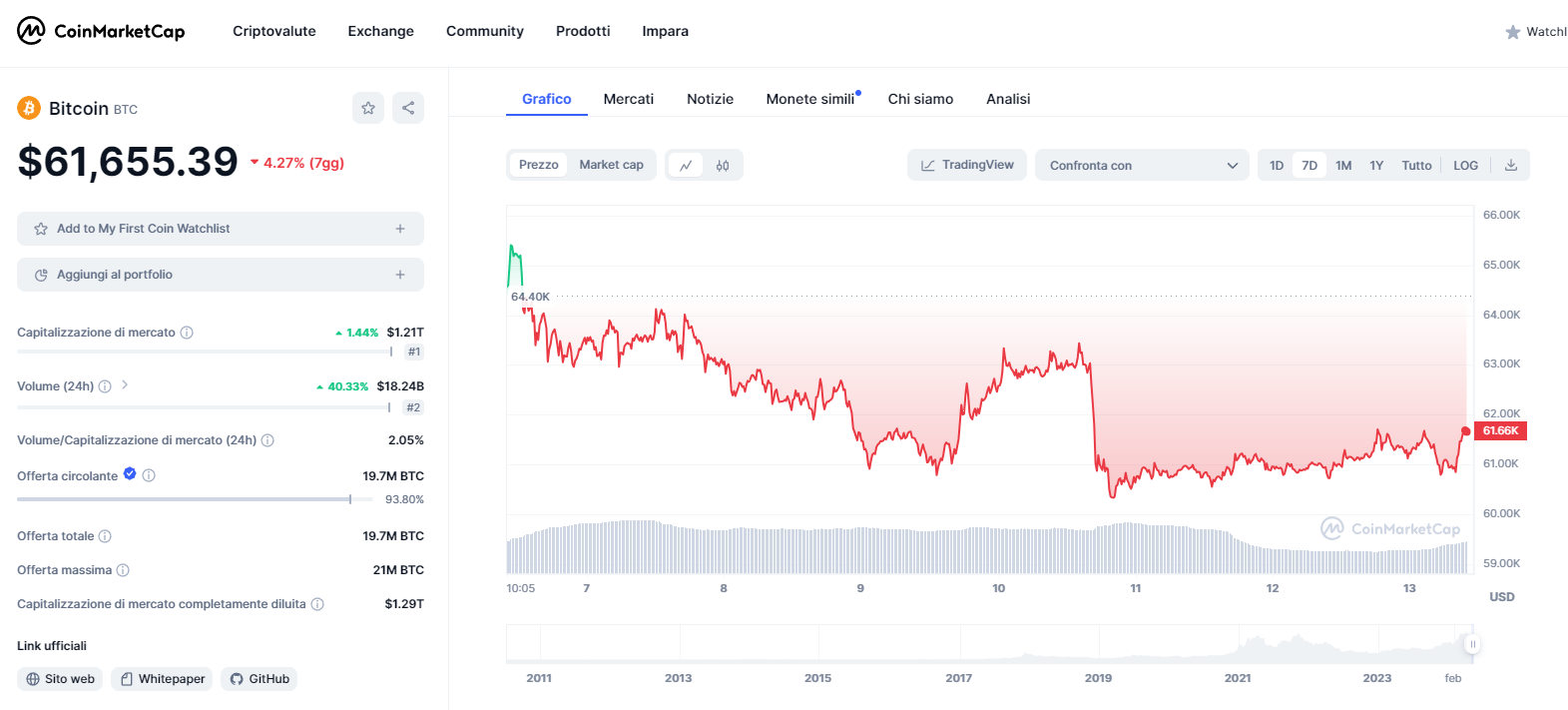Switch to the Mercati tab

(x=629, y=99)
